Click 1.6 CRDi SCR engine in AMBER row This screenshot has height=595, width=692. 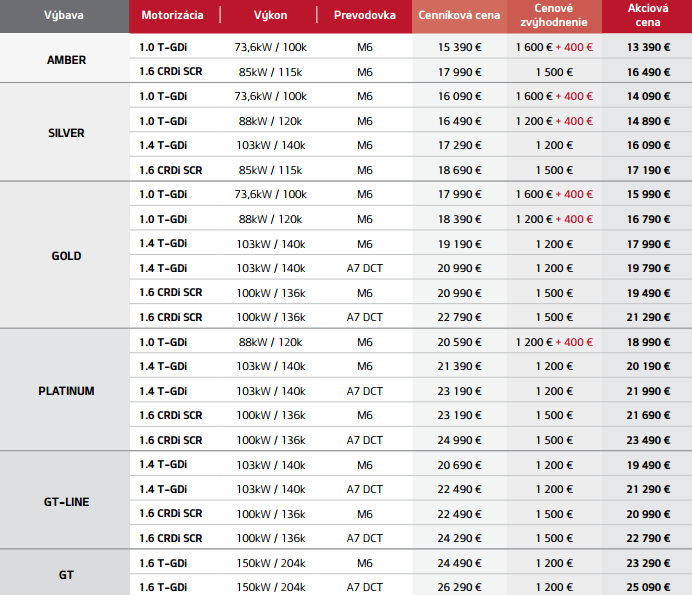170,72
